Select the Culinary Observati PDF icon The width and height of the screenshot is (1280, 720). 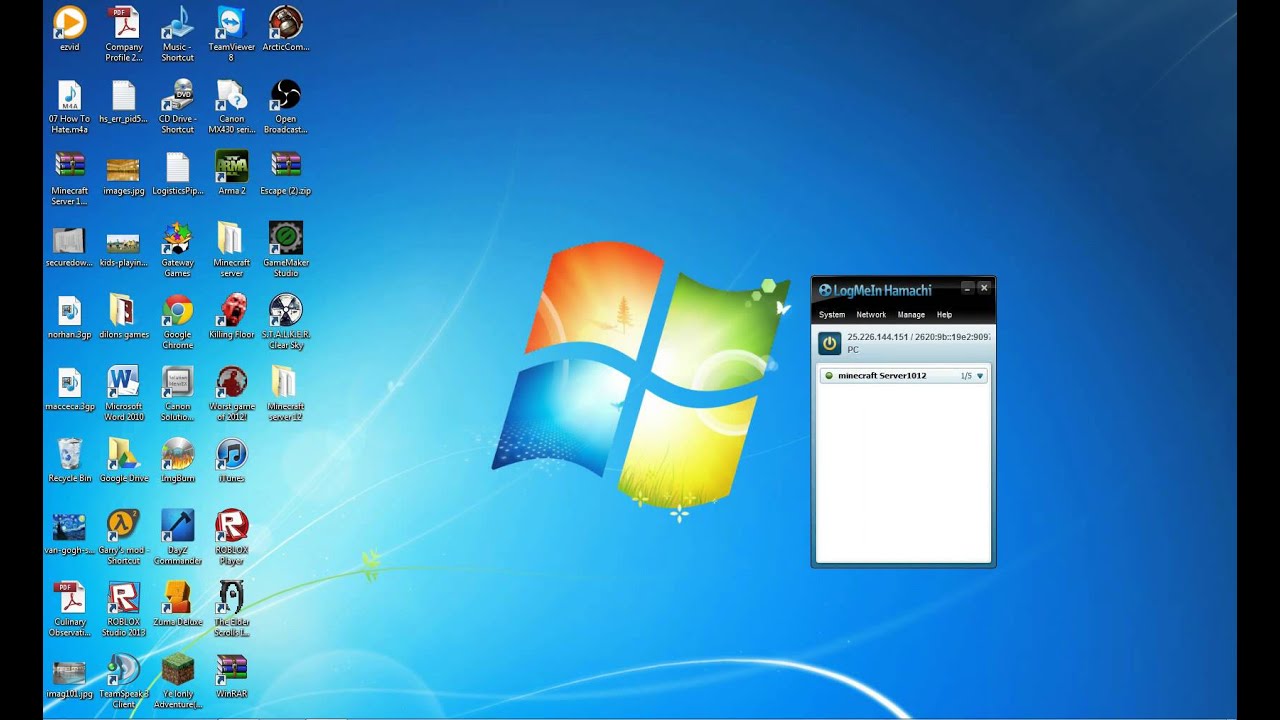coord(69,597)
